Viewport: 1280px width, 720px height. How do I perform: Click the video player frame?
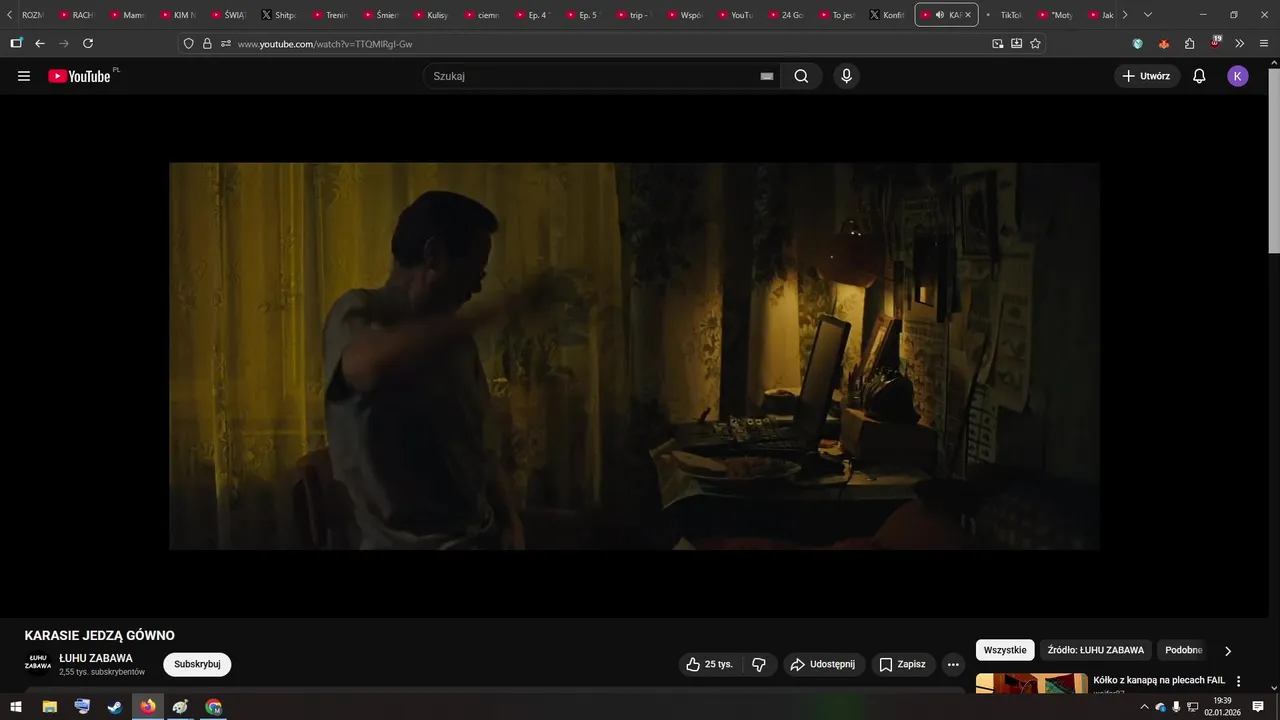click(x=634, y=356)
